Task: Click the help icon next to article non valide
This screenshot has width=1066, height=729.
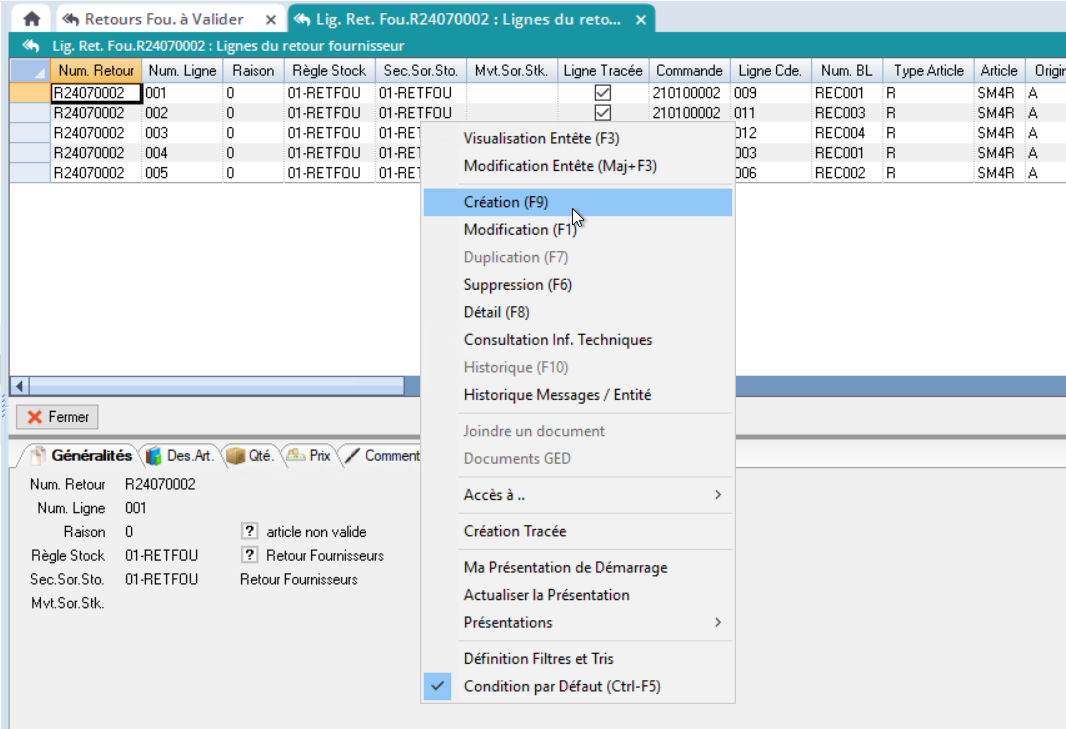Action: [250, 532]
